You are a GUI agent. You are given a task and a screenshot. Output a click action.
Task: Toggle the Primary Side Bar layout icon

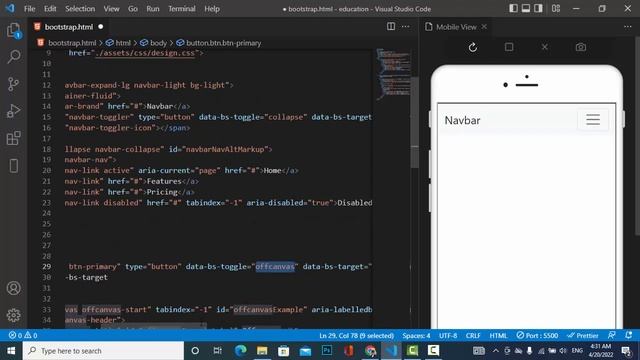[513, 8]
